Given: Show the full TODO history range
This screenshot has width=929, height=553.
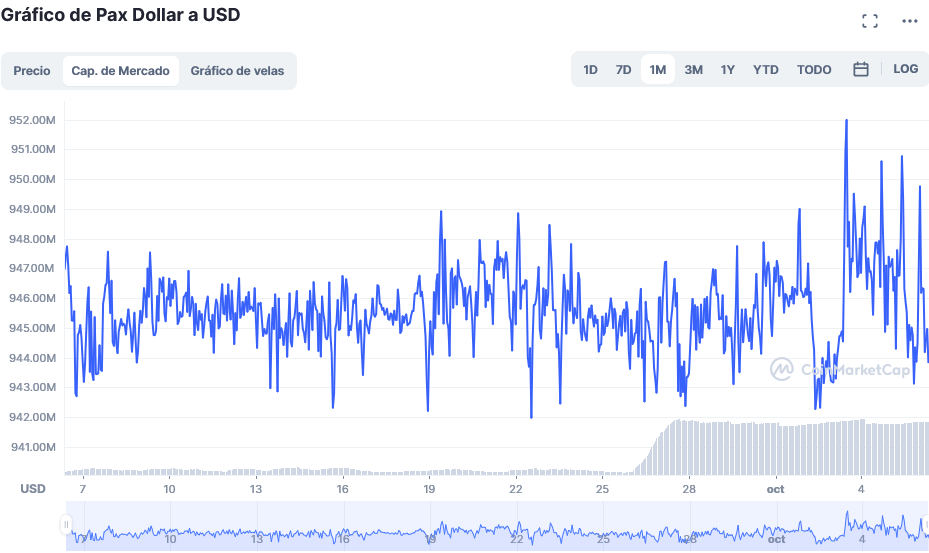Looking at the screenshot, I should click(x=814, y=70).
